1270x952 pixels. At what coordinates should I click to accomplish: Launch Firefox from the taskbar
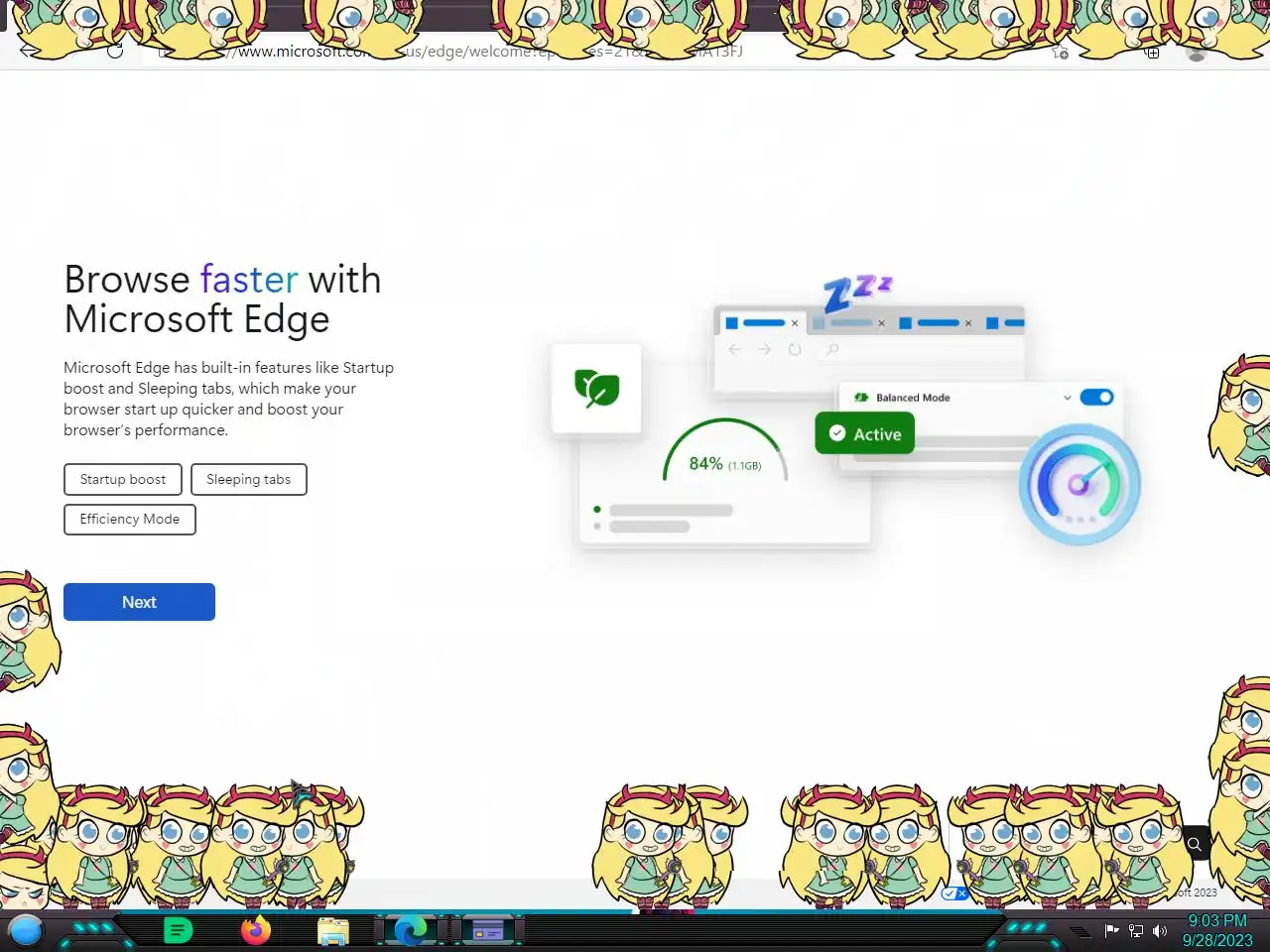click(256, 930)
